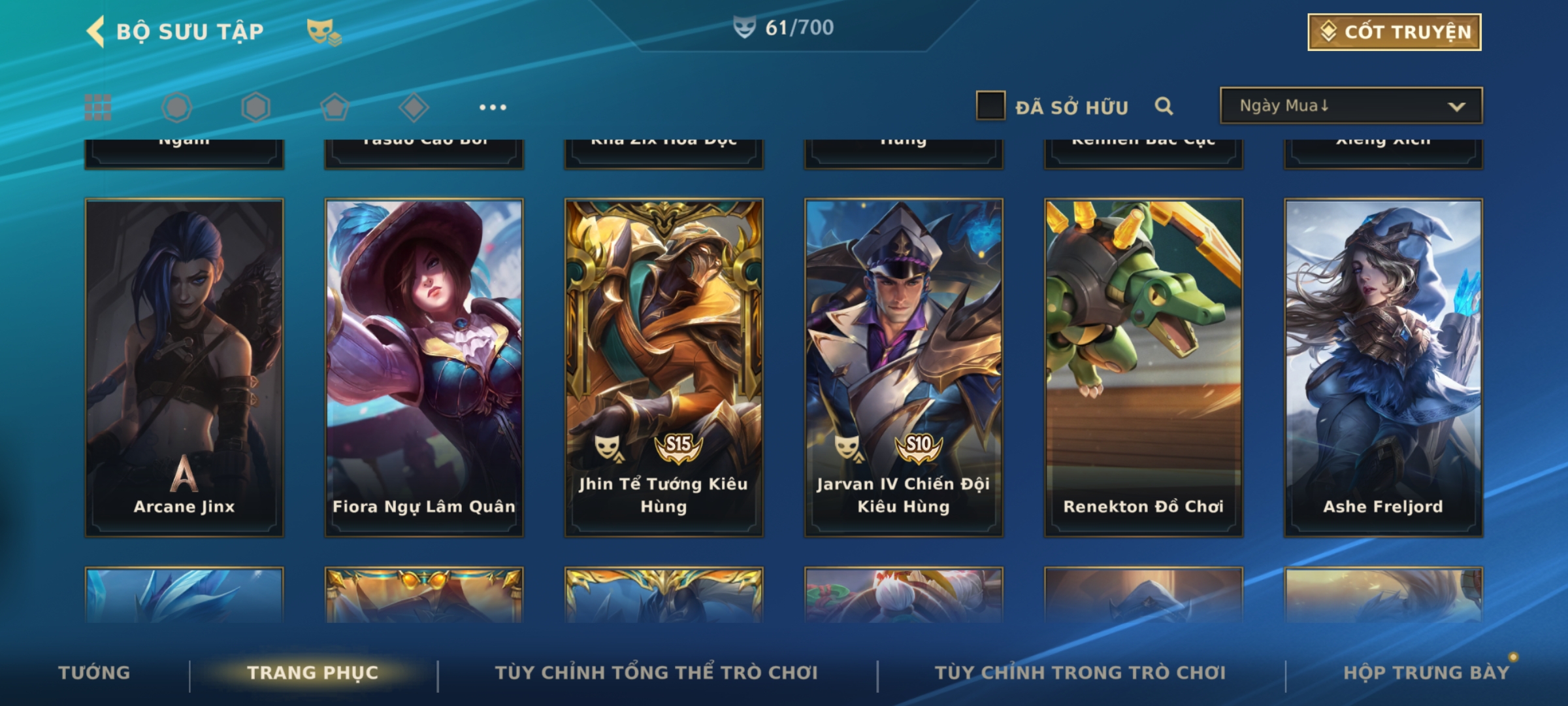
Task: Open the Tùy Chỉnh Trong Trò Chơi tab
Action: coord(1081,673)
